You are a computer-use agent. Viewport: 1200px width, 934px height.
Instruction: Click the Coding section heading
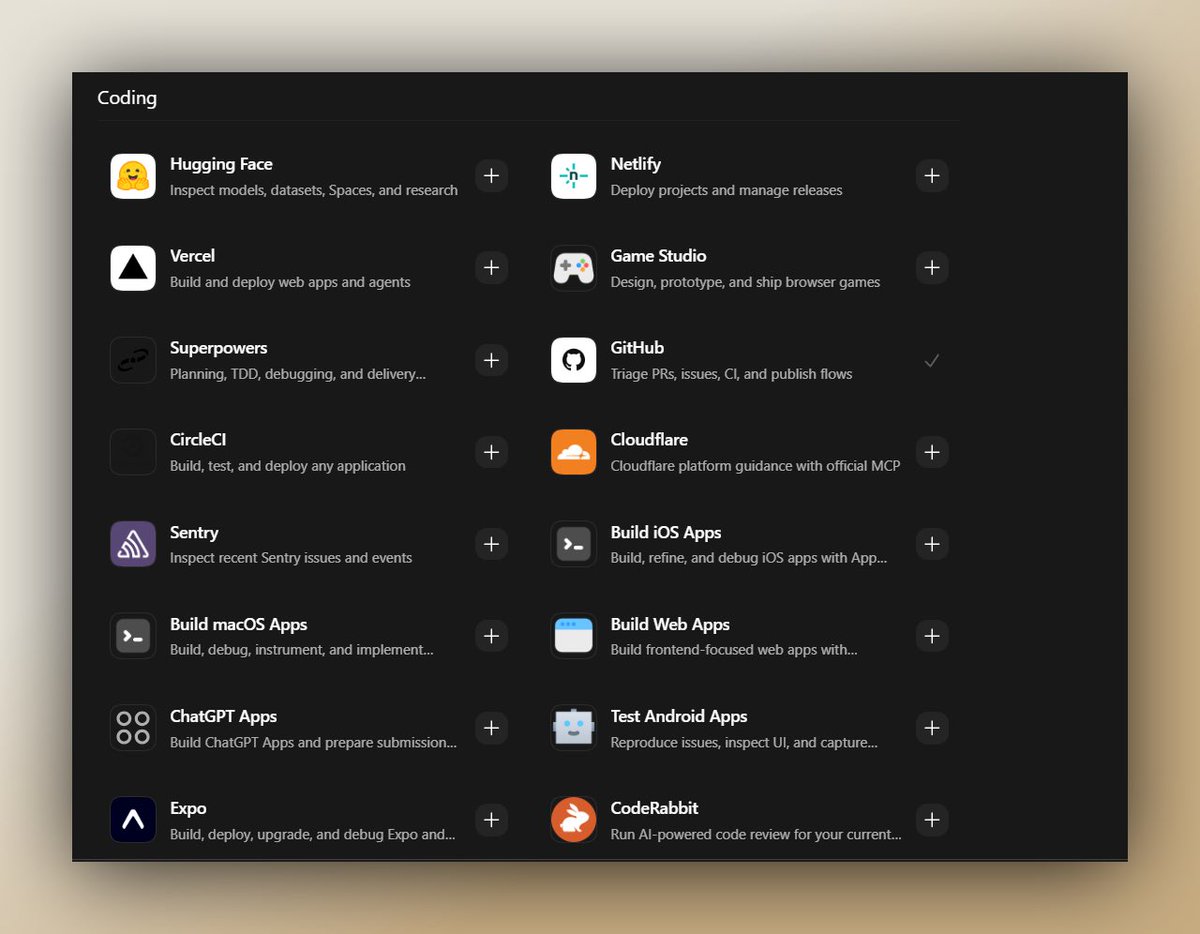(127, 98)
